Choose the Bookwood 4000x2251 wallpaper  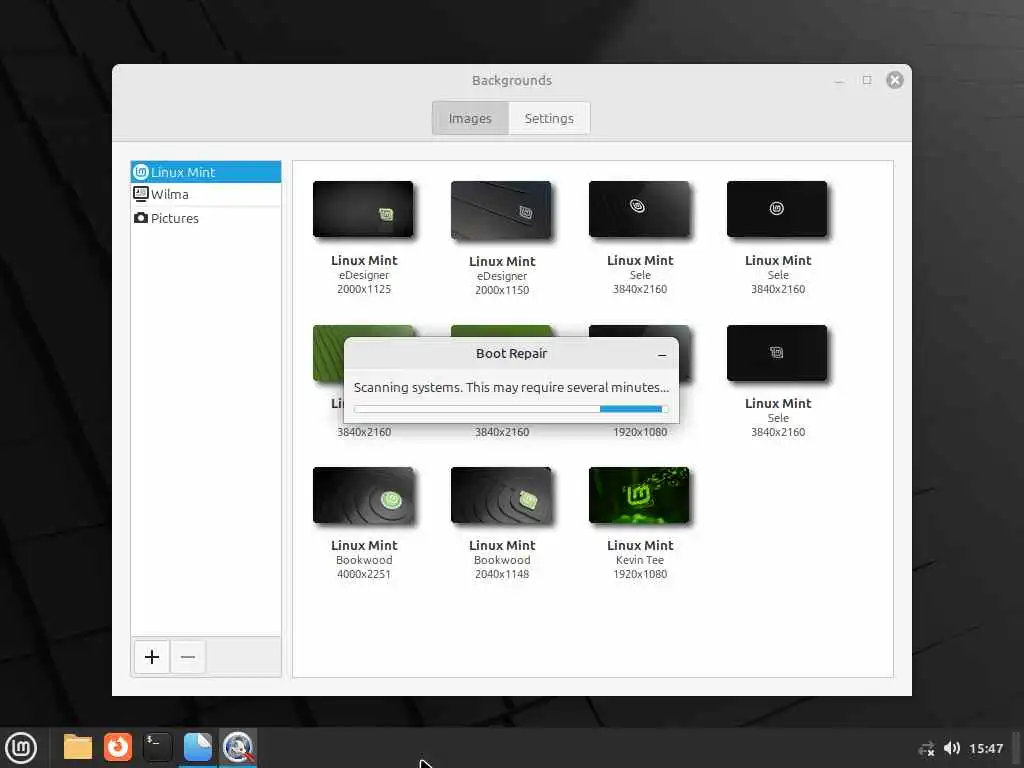click(x=363, y=495)
